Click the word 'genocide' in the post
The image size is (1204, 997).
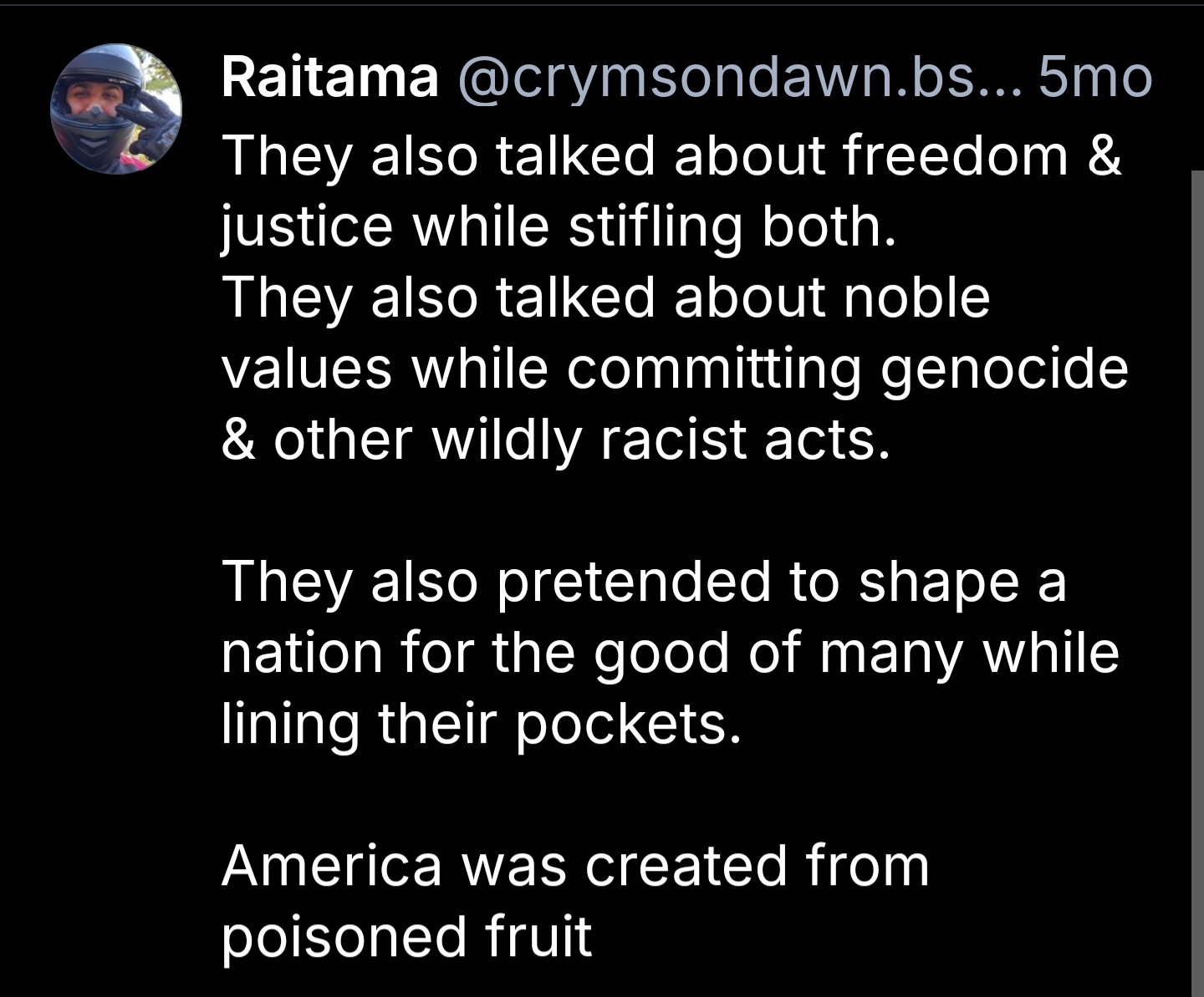click(x=1004, y=369)
